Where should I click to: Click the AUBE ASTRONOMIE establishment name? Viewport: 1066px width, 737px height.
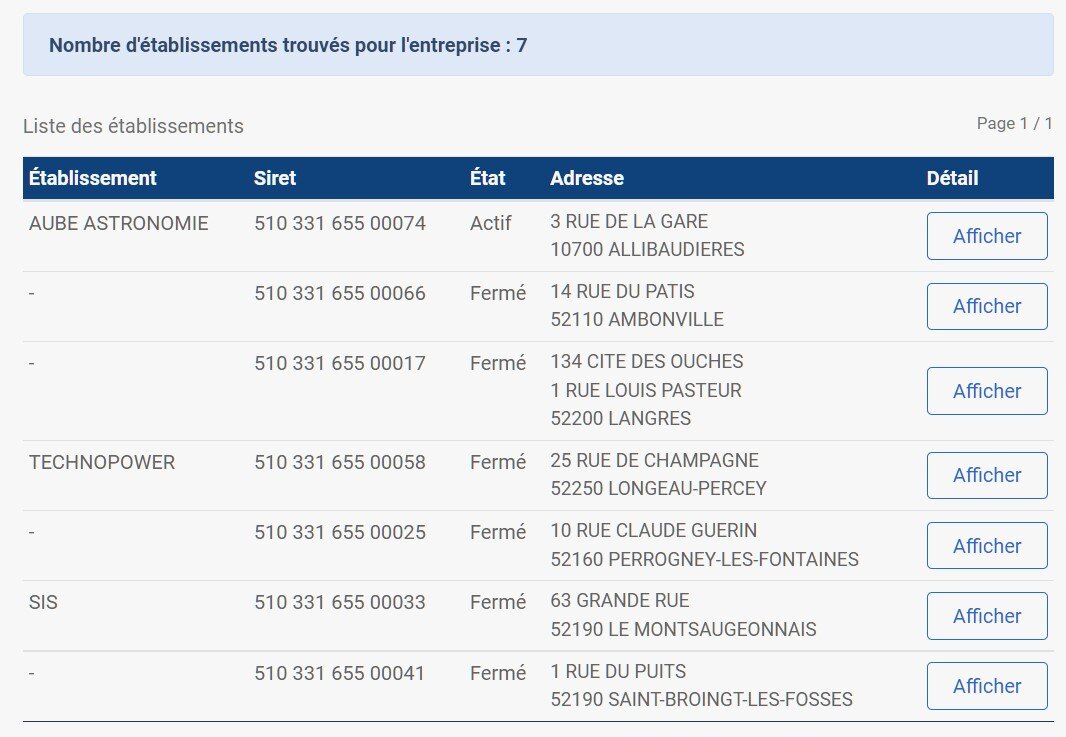(119, 223)
